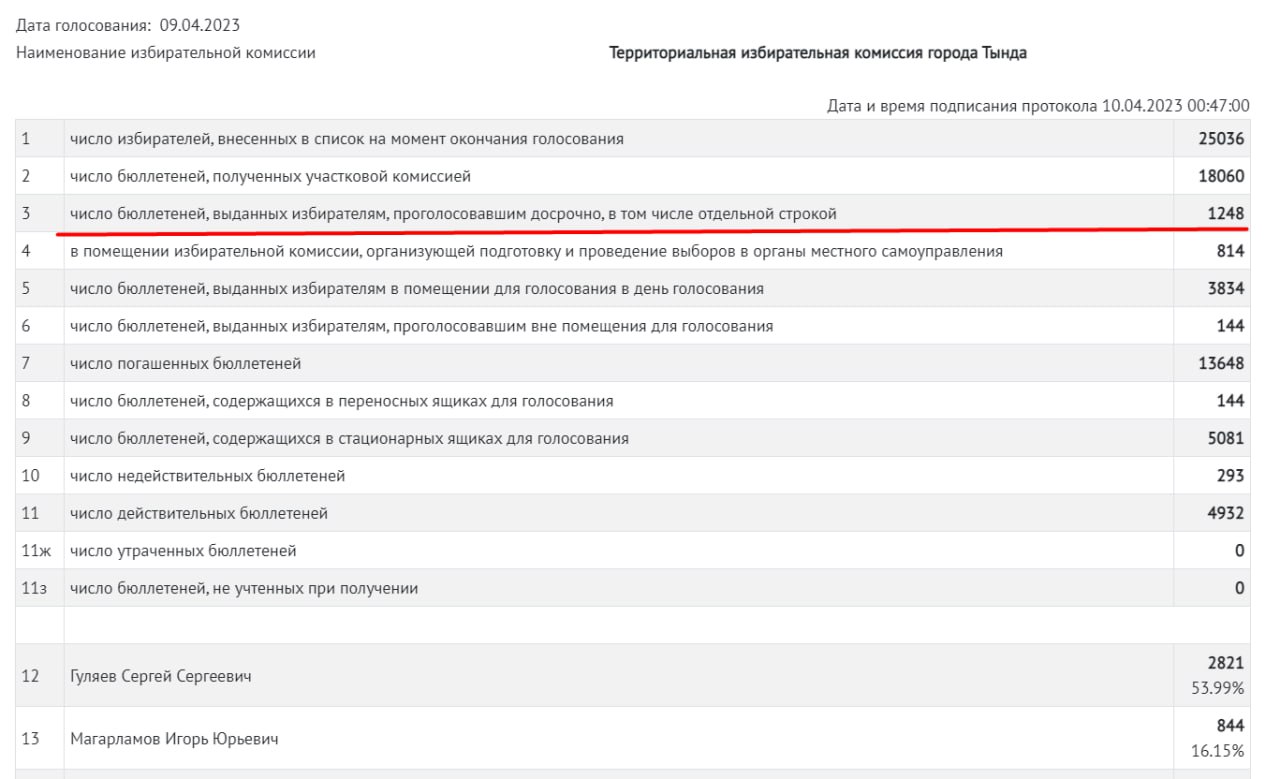The height and width of the screenshot is (779, 1280).
Task: Select the stationary boxes value 5081
Action: click(x=1225, y=438)
